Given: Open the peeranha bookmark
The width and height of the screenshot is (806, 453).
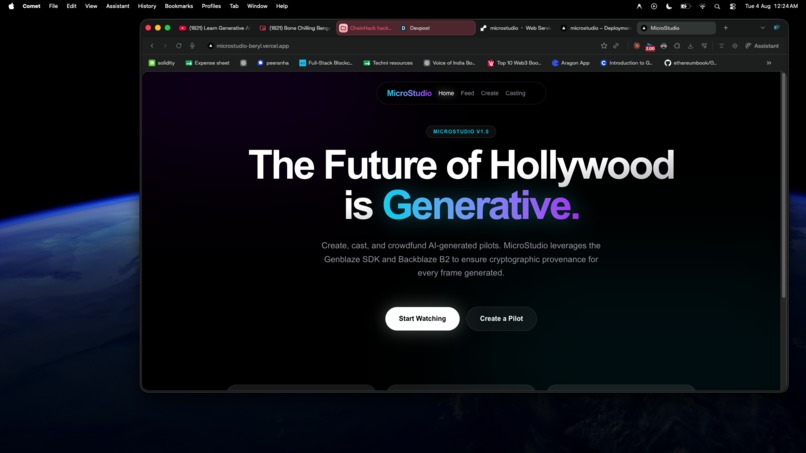Looking at the screenshot, I should pyautogui.click(x=273, y=63).
